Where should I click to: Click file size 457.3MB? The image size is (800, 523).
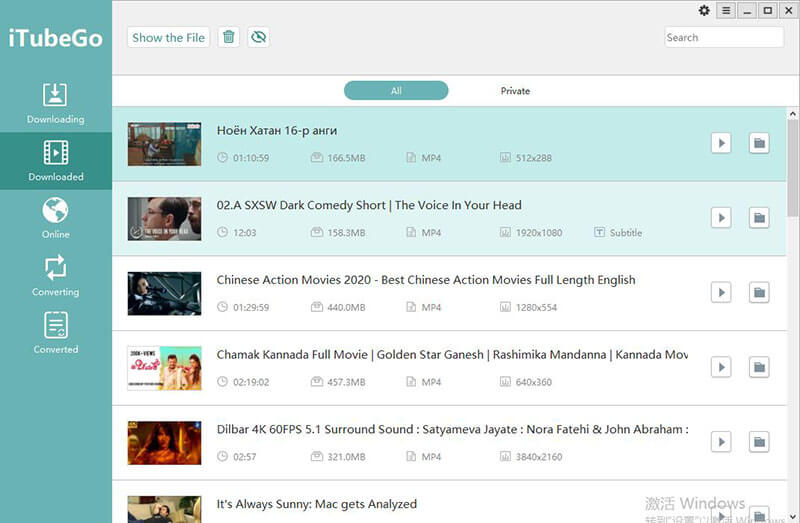[346, 382]
